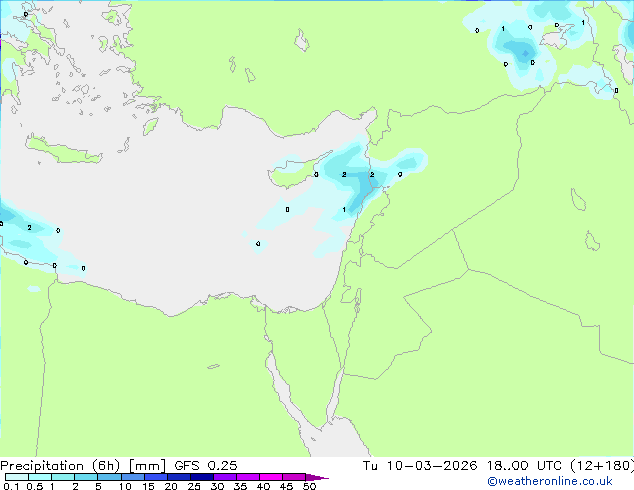634x490 pixels.
Task: Click the '30' legend scale label
Action: click(217, 486)
